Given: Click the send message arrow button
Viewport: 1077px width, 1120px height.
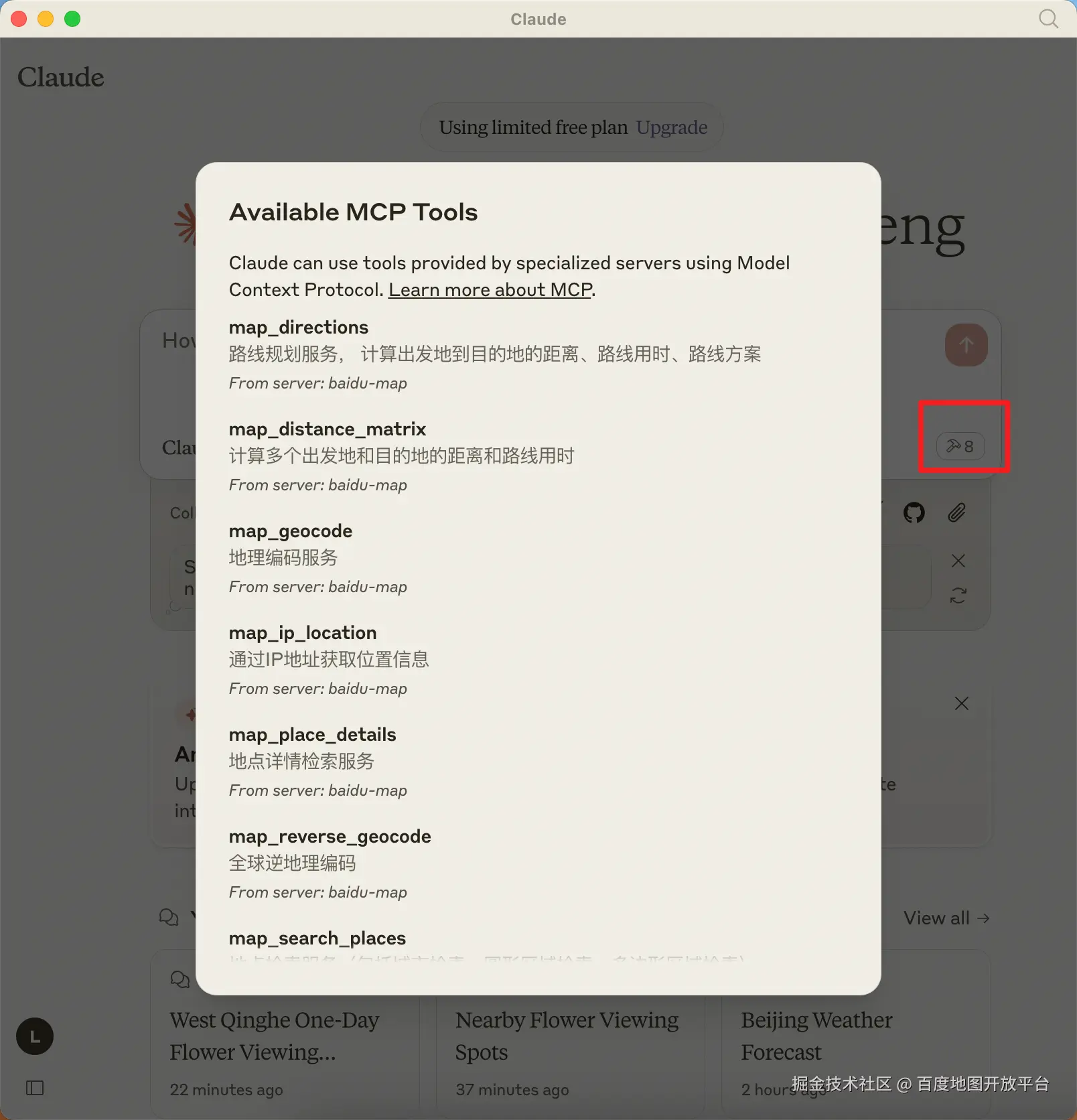Looking at the screenshot, I should pyautogui.click(x=966, y=345).
